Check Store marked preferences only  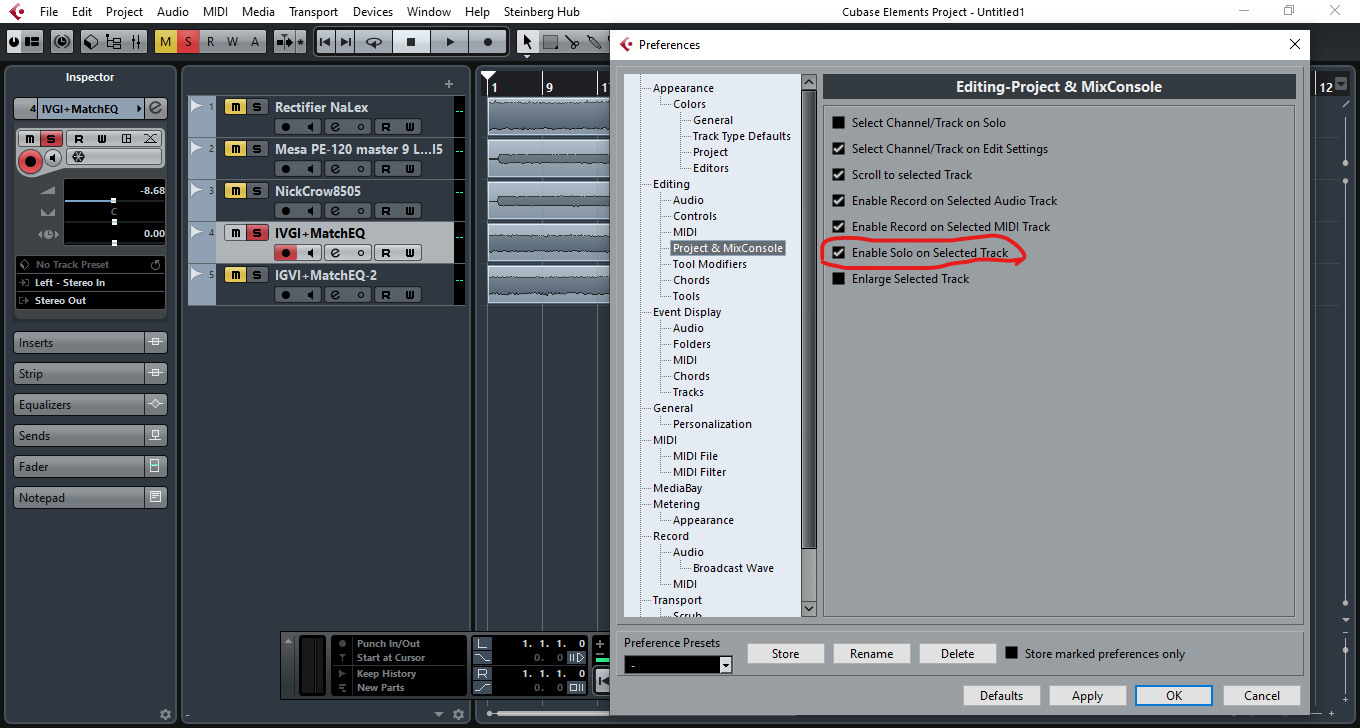click(1012, 653)
